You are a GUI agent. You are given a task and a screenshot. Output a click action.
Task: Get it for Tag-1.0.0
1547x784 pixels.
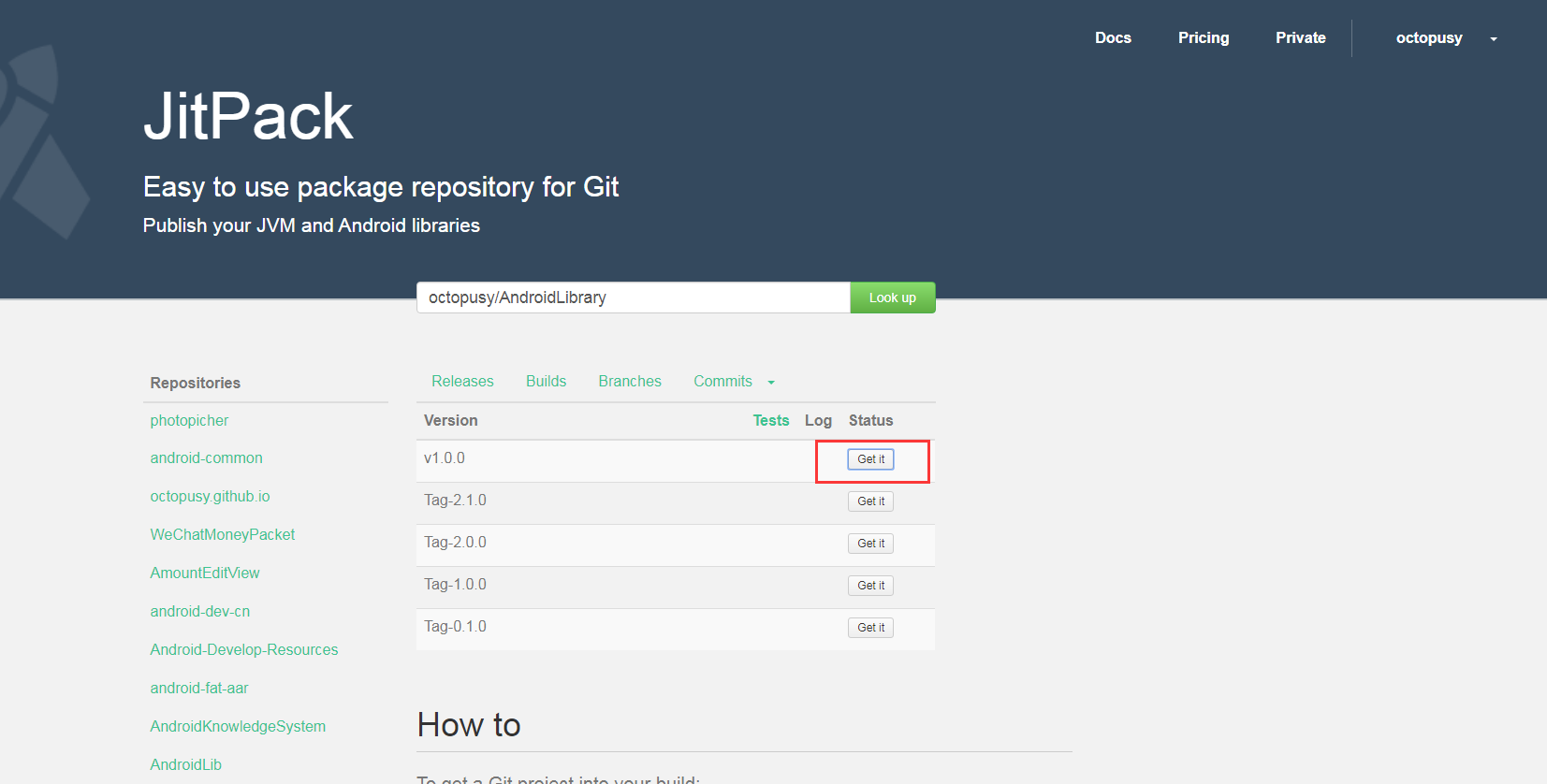coord(871,586)
